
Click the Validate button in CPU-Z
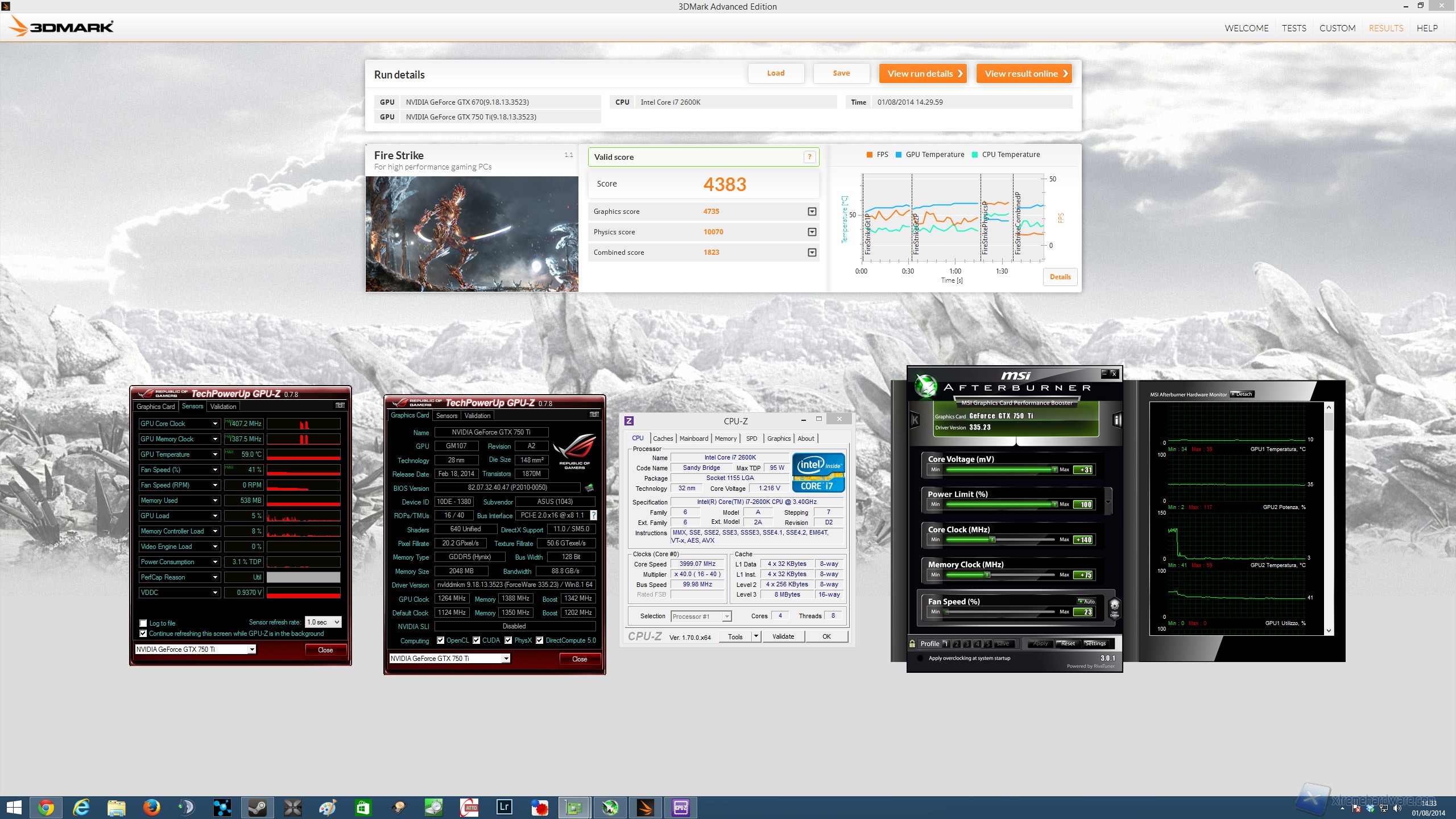tap(783, 636)
